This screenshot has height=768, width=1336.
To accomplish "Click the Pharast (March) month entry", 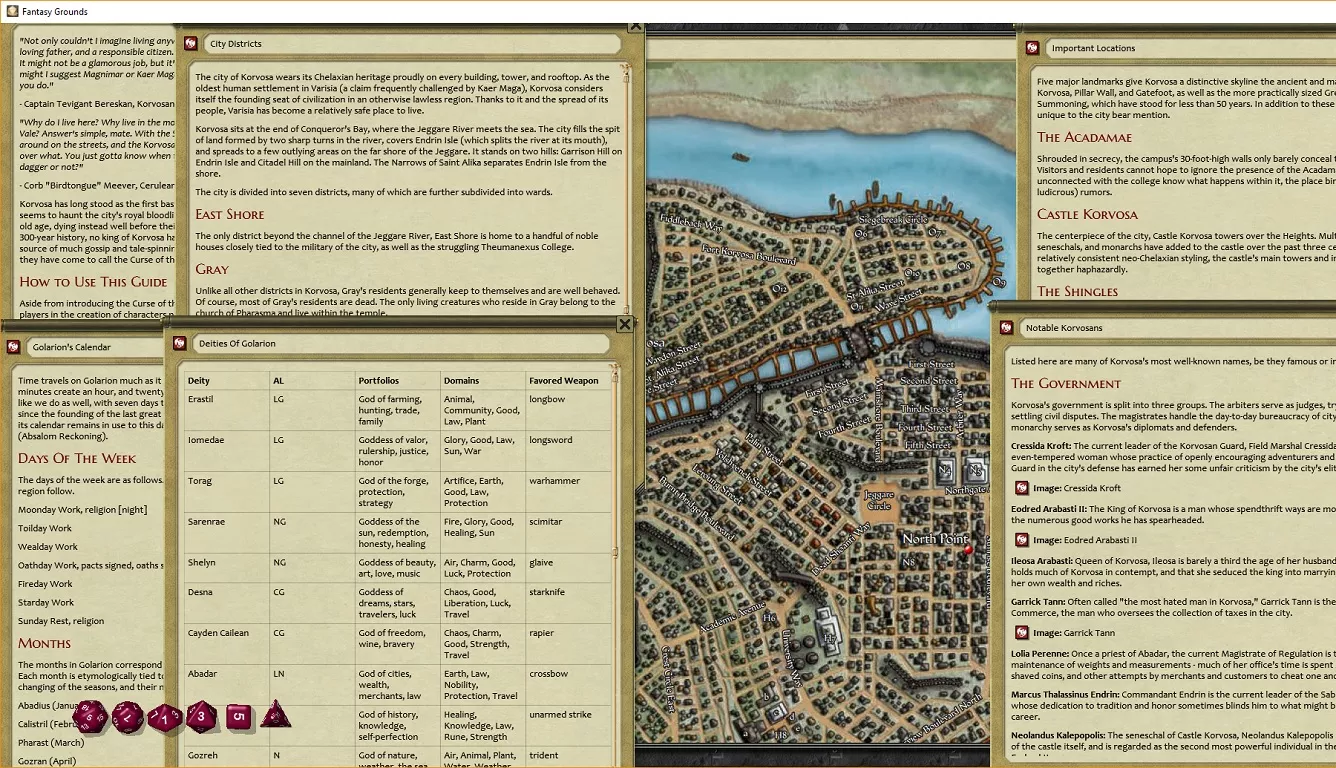I will point(51,743).
